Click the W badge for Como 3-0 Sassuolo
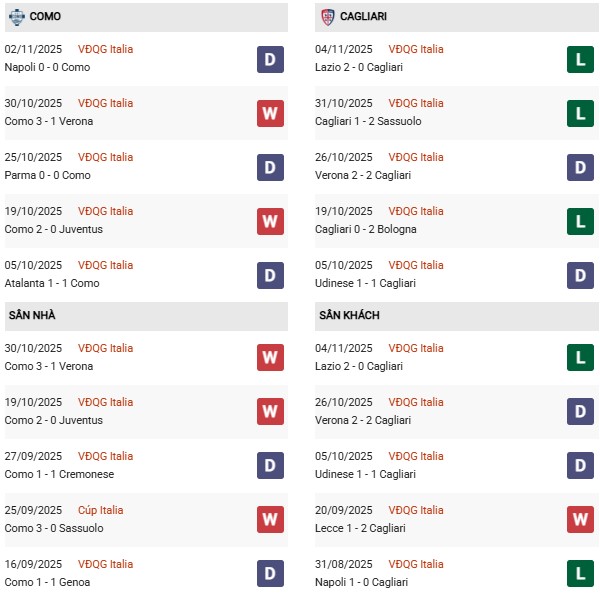The image size is (600, 595). click(x=270, y=520)
